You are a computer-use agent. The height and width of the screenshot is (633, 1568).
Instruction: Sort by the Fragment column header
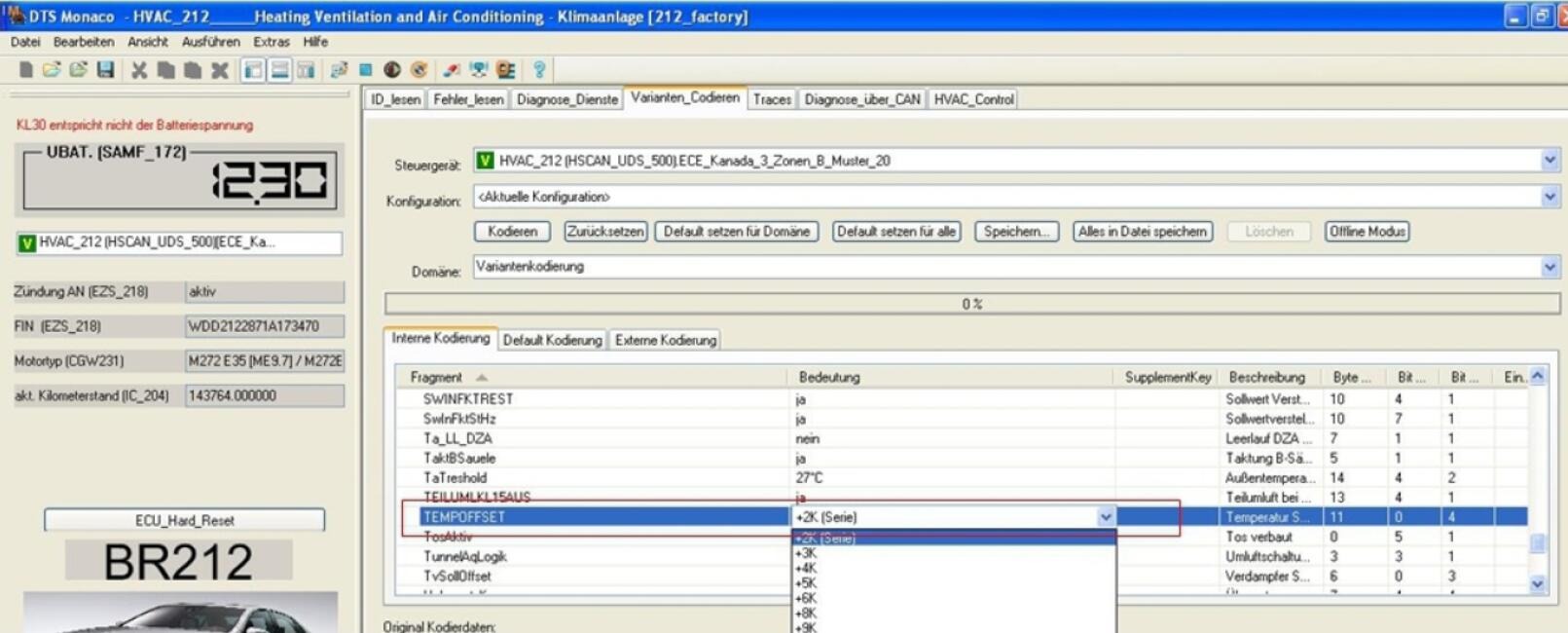click(x=436, y=377)
